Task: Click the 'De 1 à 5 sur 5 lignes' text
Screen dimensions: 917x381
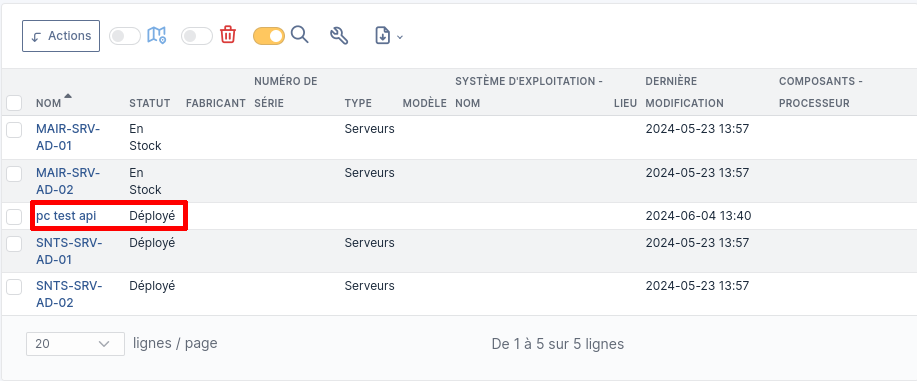Action: [558, 344]
